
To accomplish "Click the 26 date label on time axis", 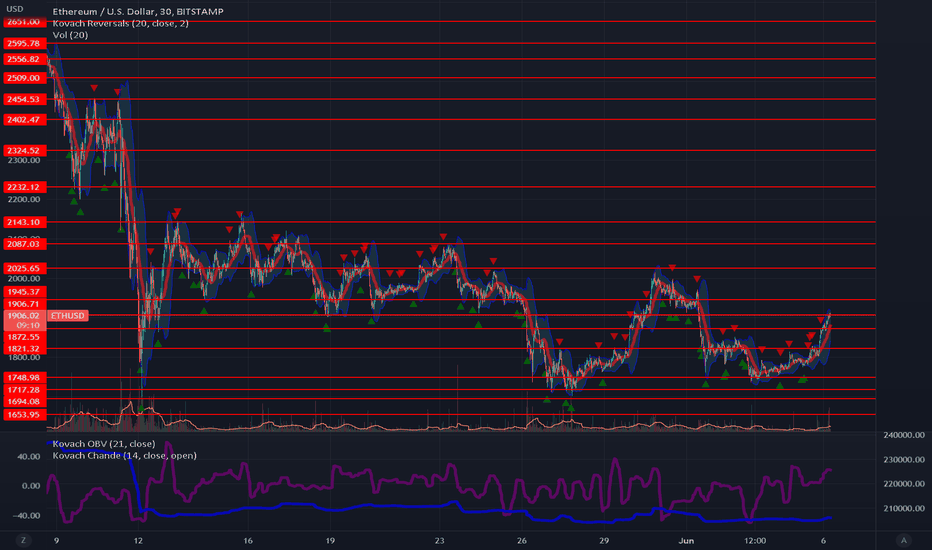I will tap(521, 540).
